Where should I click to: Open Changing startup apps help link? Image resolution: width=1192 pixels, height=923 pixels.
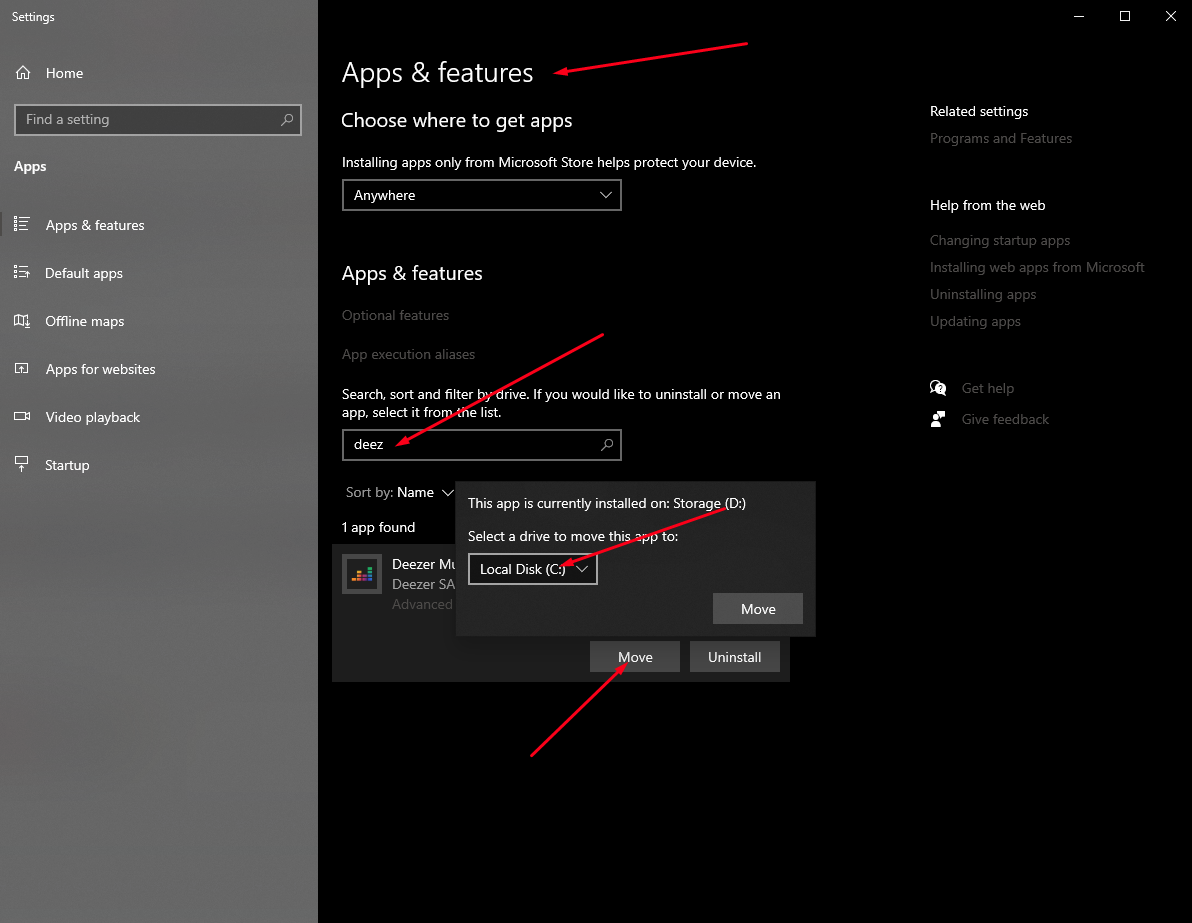click(x=1000, y=240)
